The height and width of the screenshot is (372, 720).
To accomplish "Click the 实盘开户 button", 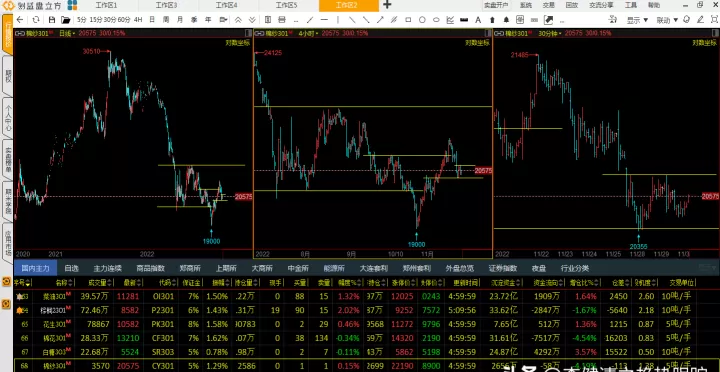I will [x=496, y=6].
